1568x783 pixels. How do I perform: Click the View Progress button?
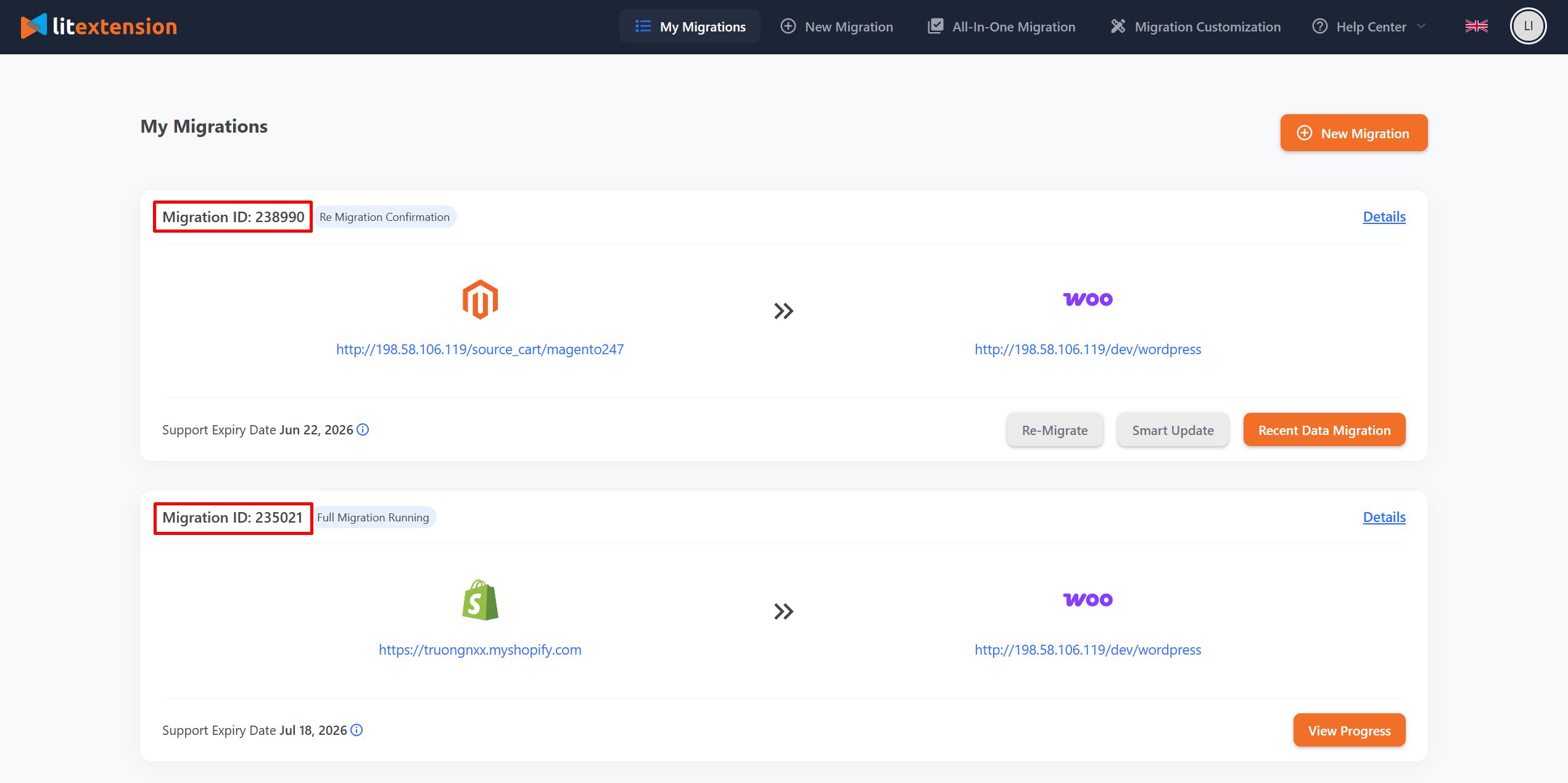(x=1350, y=731)
